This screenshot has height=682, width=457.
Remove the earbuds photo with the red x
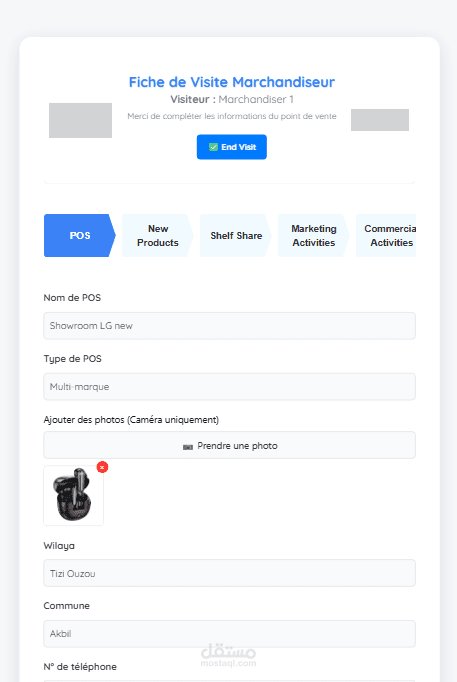(102, 467)
